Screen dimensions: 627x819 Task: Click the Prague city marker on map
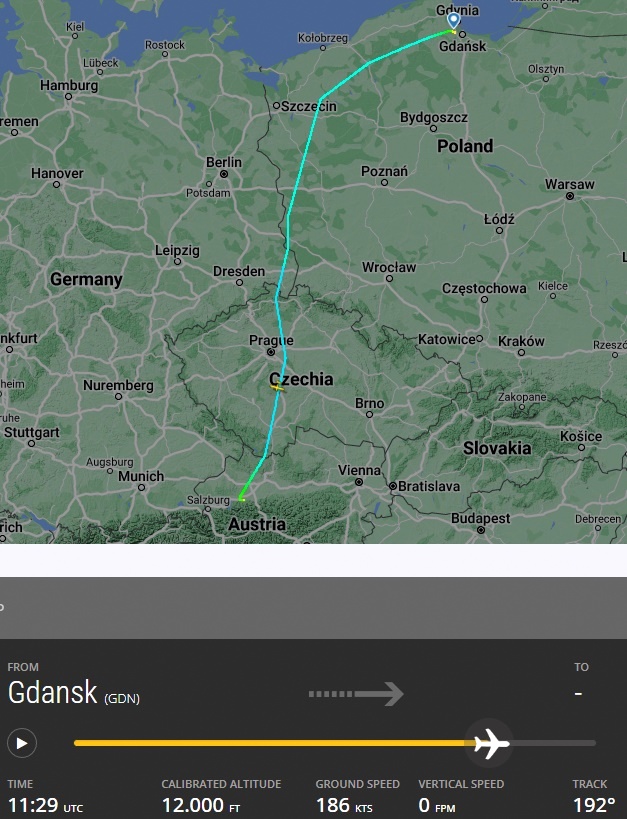(271, 352)
